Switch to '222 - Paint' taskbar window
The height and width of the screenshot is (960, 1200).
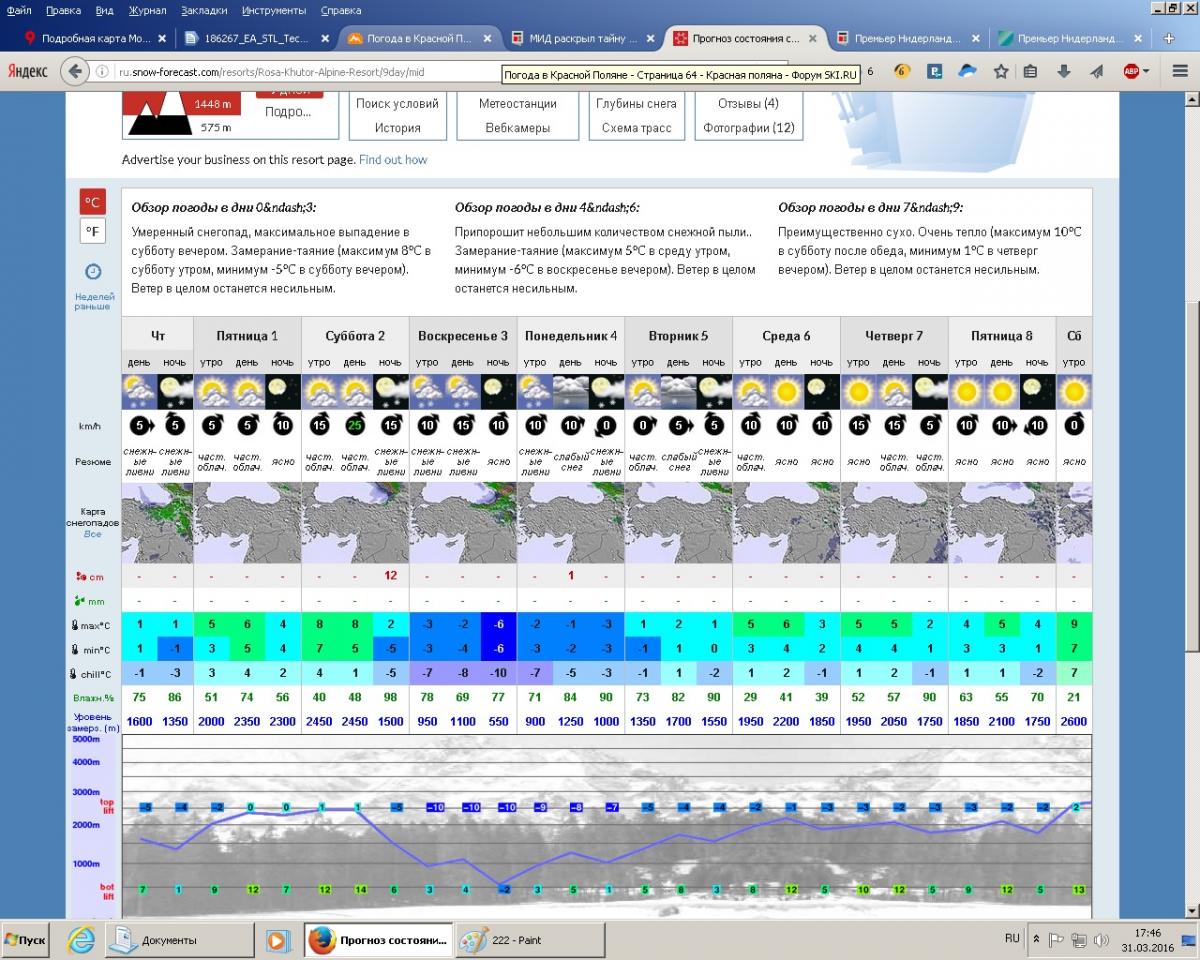pos(529,940)
